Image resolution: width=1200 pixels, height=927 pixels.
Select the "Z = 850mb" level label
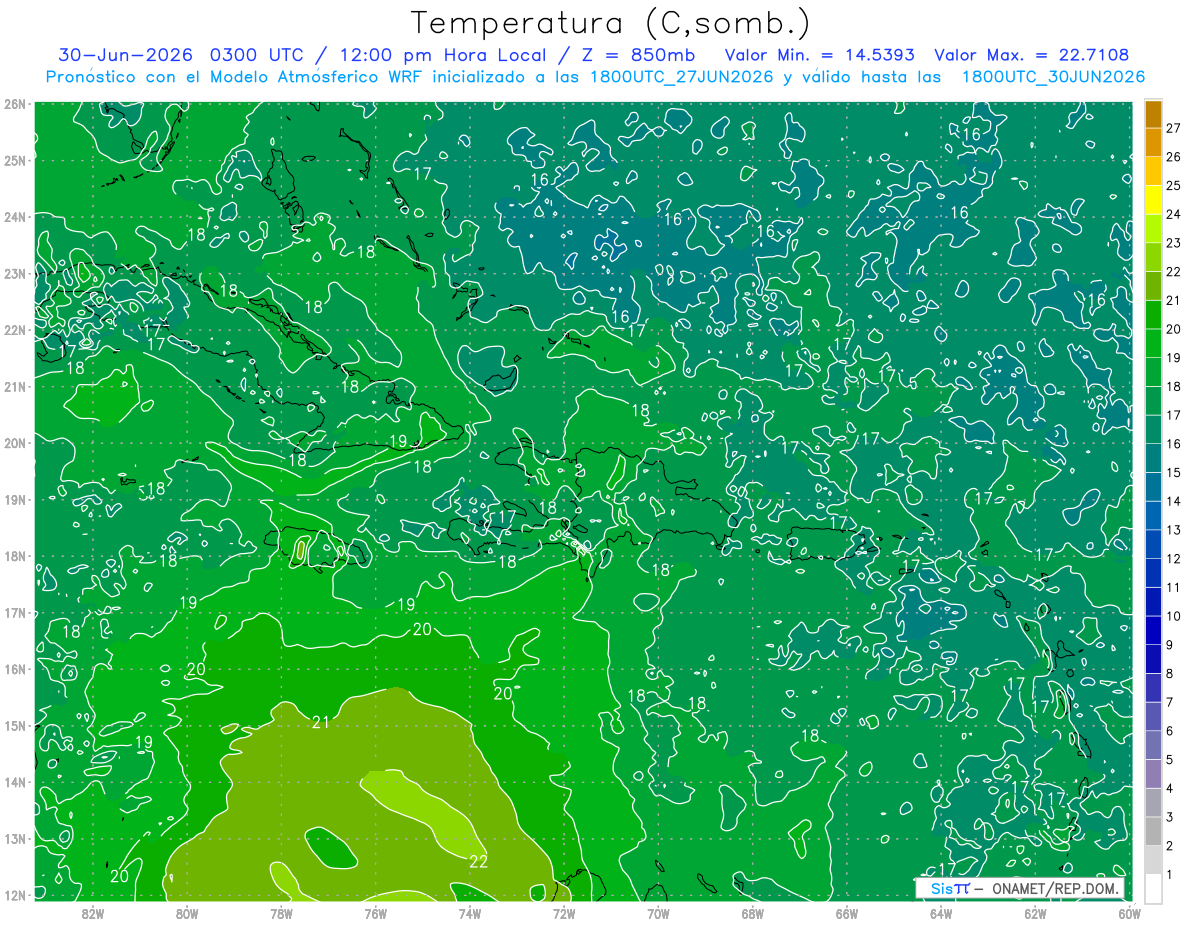637,55
